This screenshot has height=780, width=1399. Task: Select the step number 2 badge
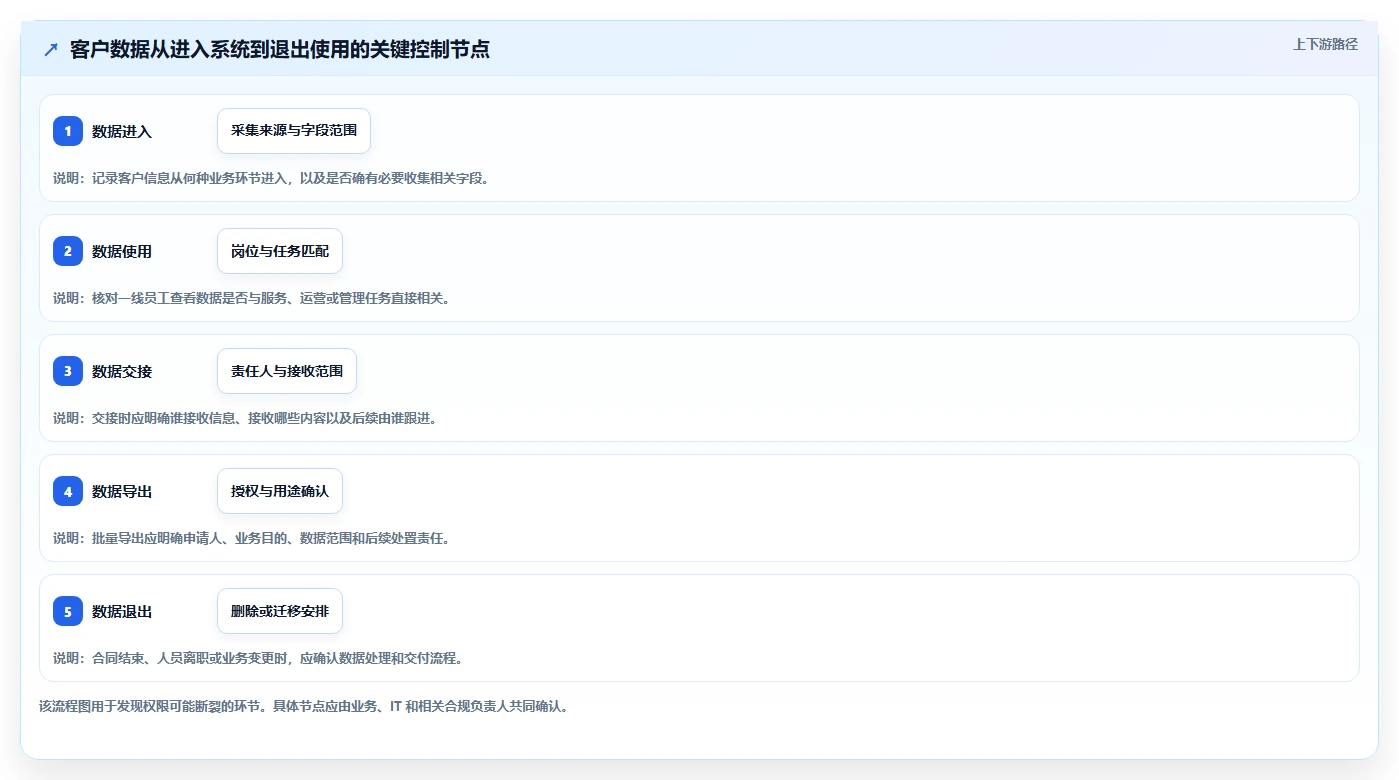click(68, 251)
